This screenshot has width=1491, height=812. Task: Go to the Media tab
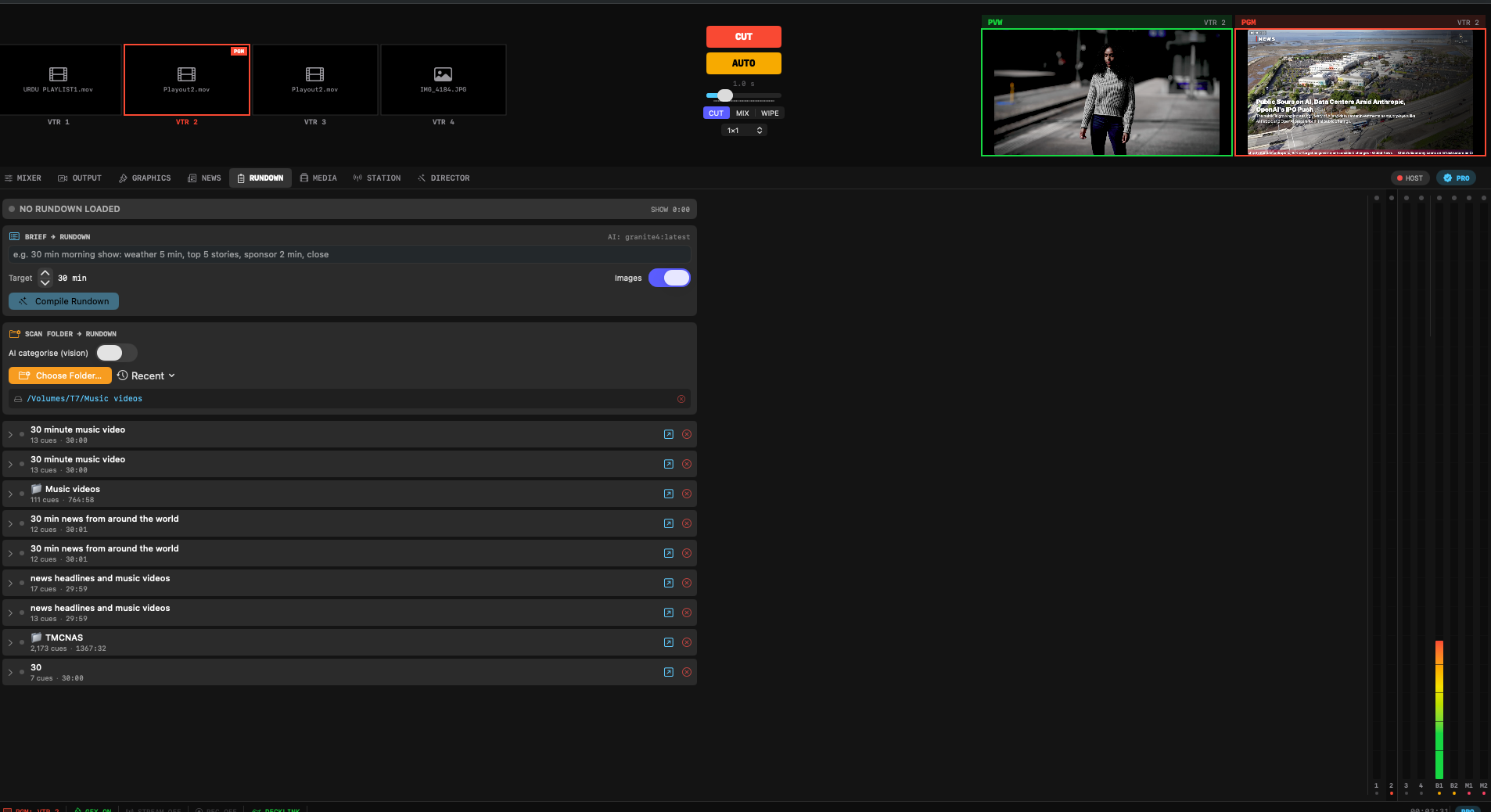[318, 178]
